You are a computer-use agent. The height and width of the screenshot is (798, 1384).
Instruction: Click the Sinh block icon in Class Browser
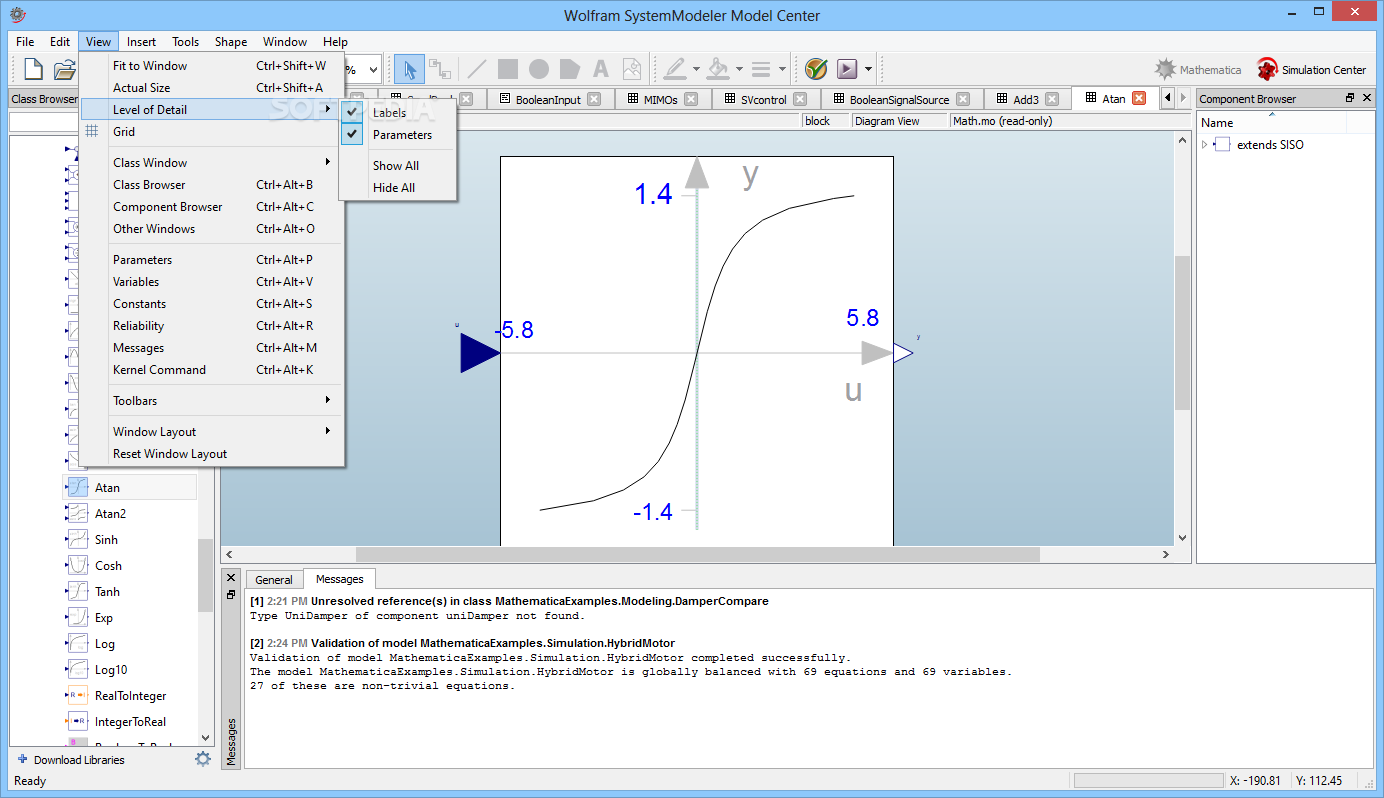(x=78, y=540)
